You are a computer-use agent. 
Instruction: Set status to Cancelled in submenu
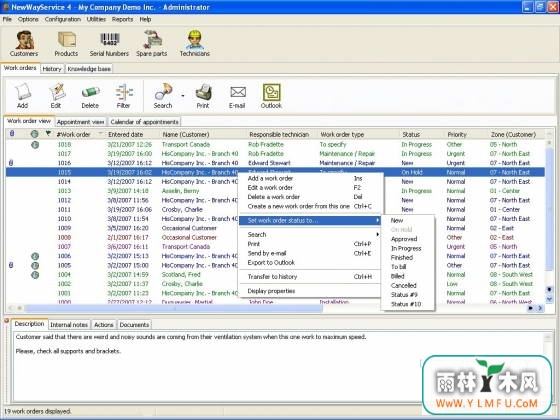[408, 285]
